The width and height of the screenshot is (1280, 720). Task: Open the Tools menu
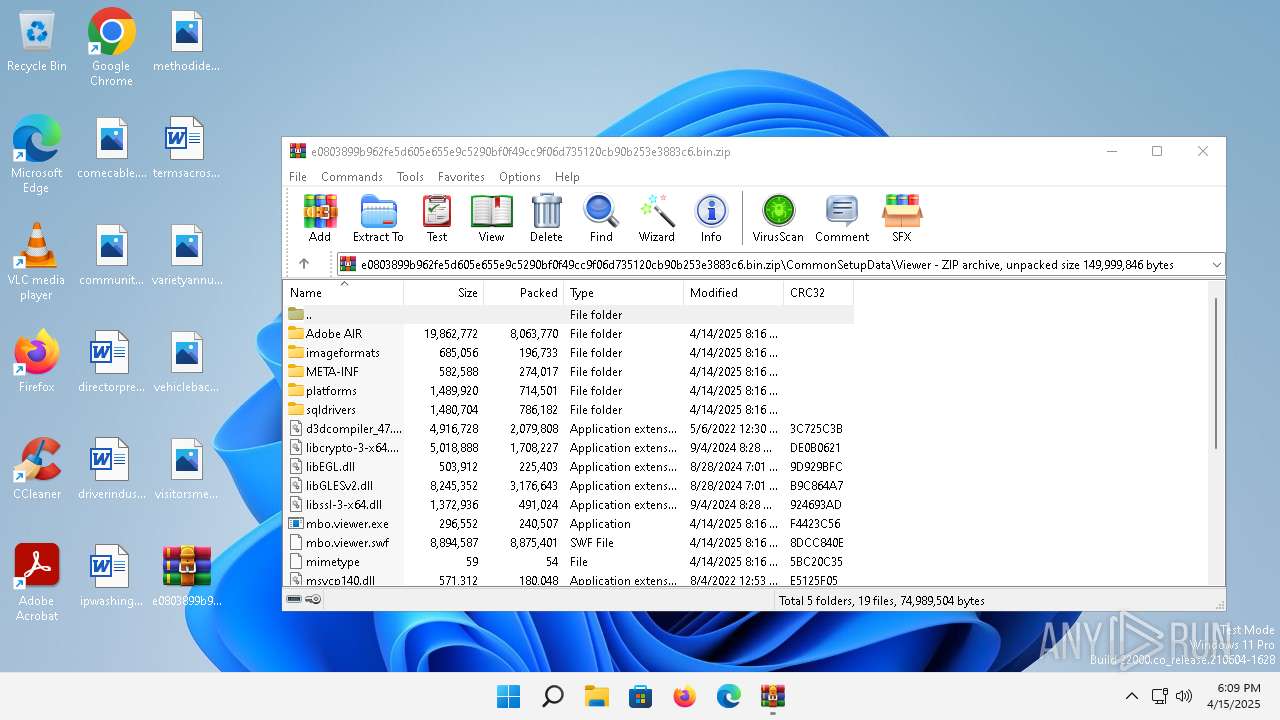[410, 176]
